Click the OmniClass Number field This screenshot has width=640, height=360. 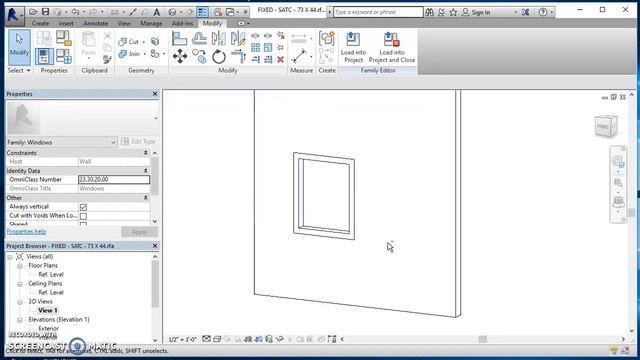click(114, 180)
